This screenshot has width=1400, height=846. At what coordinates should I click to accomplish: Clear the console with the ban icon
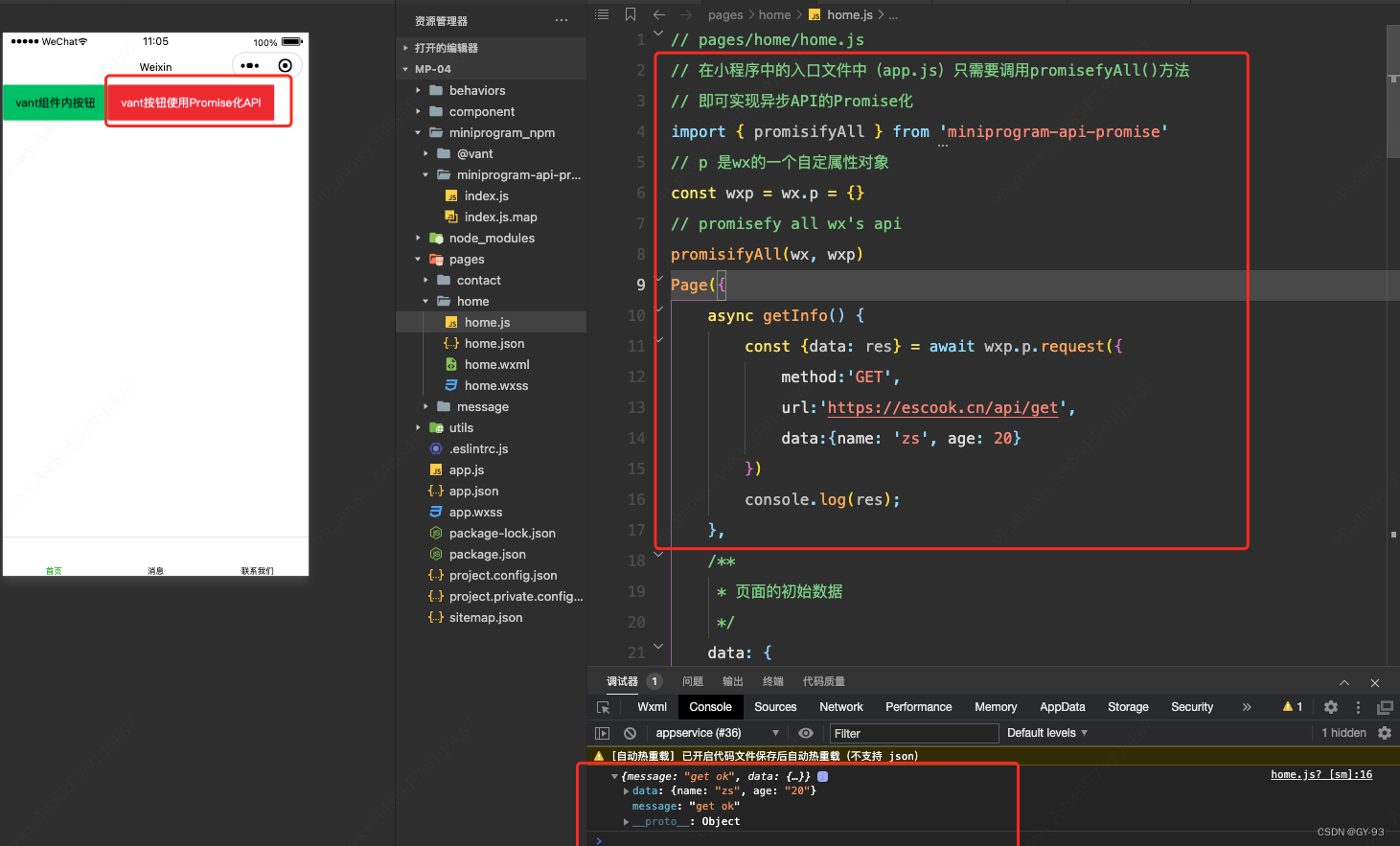coord(630,733)
